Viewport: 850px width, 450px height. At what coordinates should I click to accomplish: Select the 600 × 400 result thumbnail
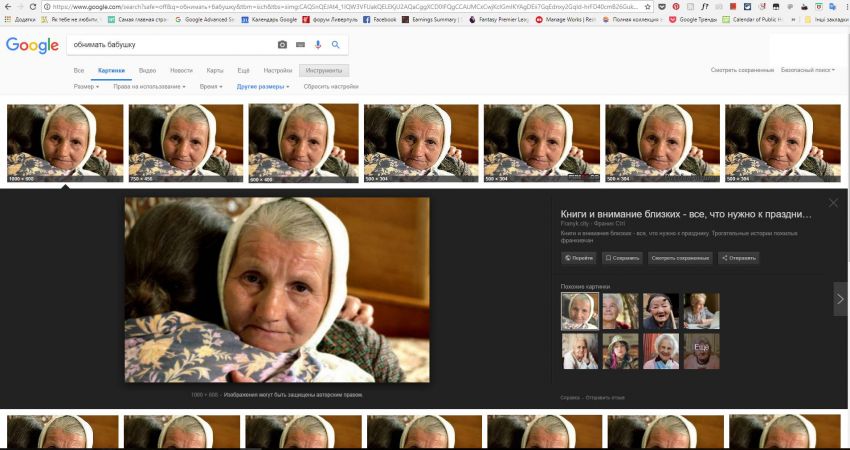point(304,143)
